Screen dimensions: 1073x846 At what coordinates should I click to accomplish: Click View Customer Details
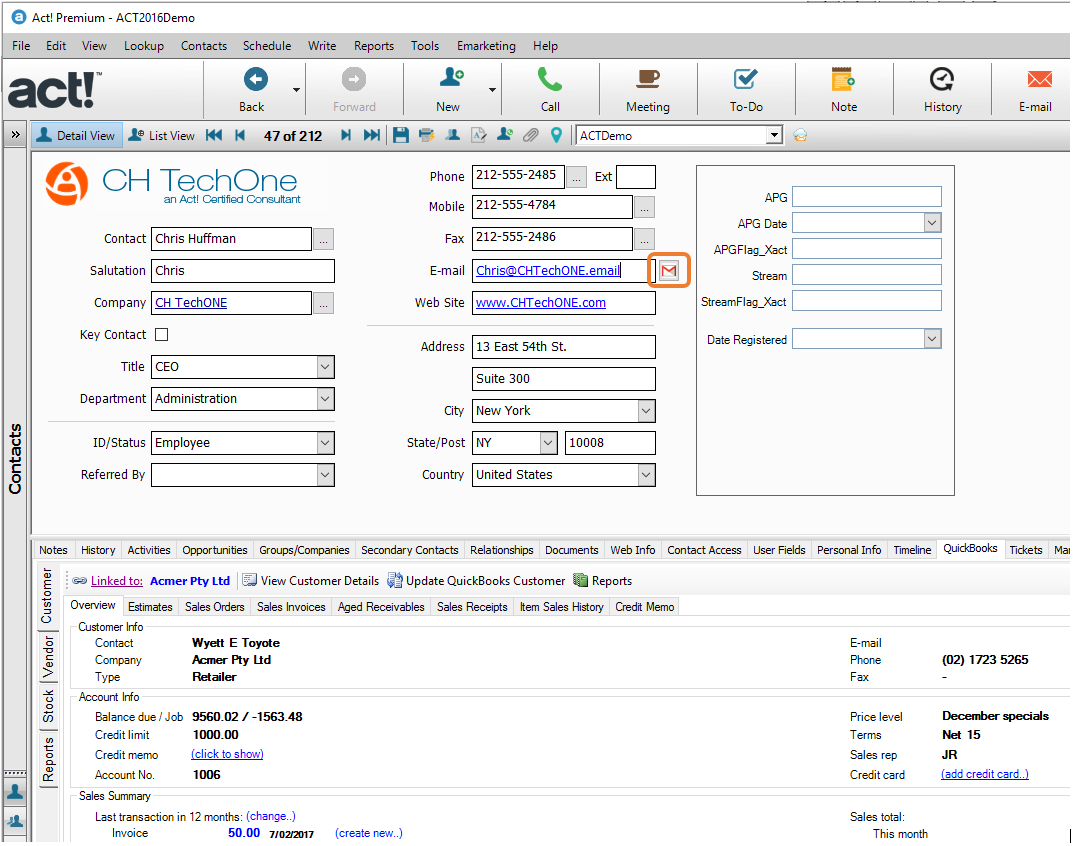tap(311, 581)
